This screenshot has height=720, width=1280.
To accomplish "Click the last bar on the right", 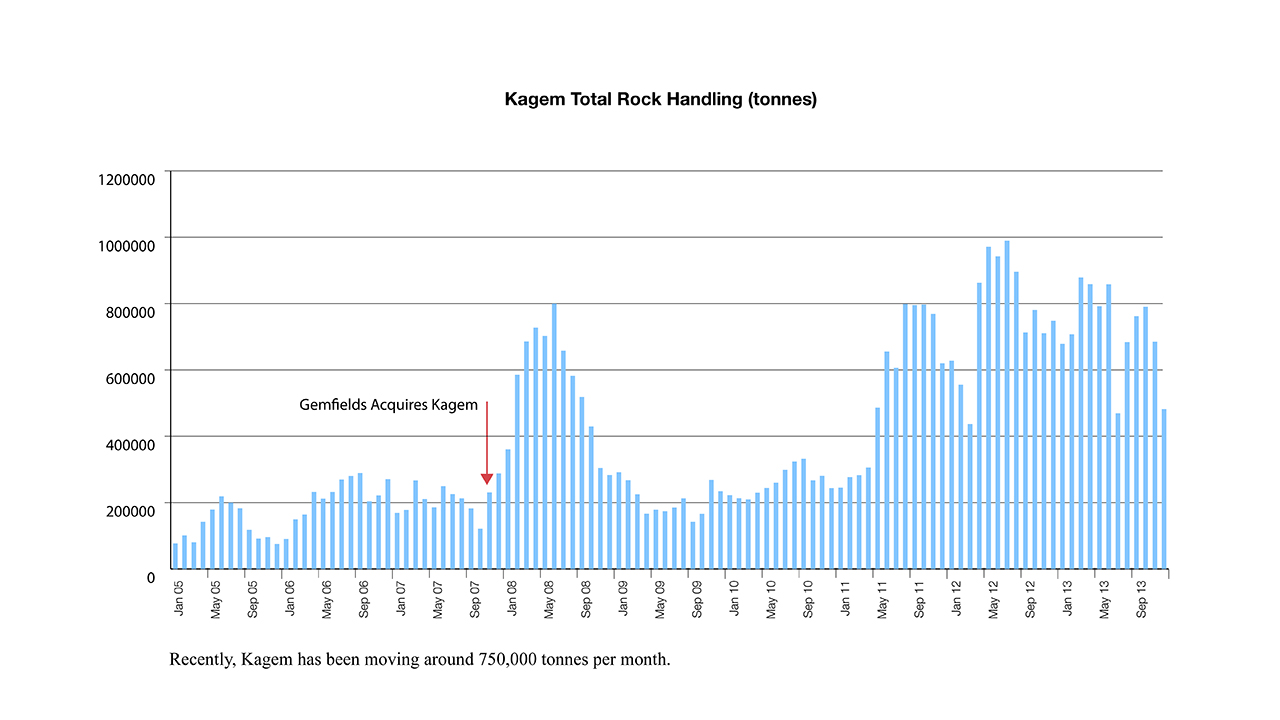I will [1164, 489].
